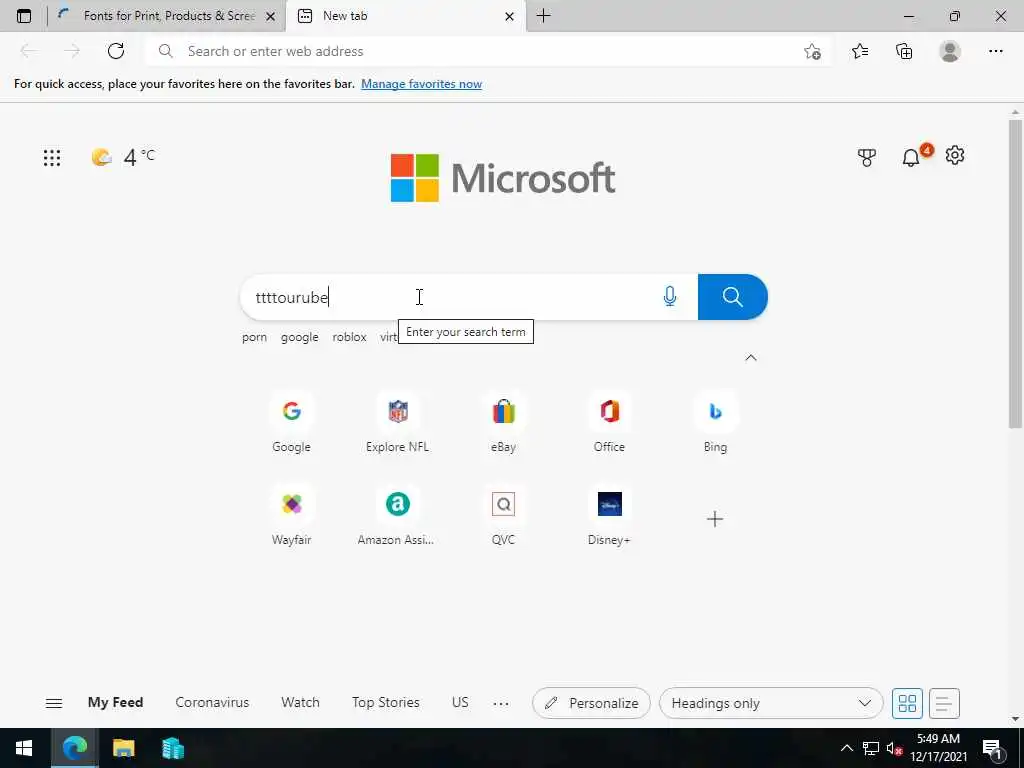Screen dimensions: 1024x768
Task: Select the Watch feed tab
Action: coord(300,702)
